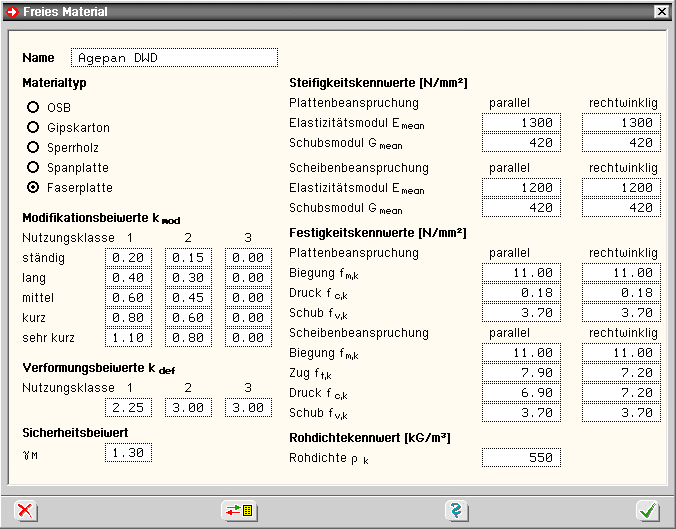Viewport: 676px width, 529px height.
Task: Click the Name field containing Agepan DWD
Action: (174, 58)
